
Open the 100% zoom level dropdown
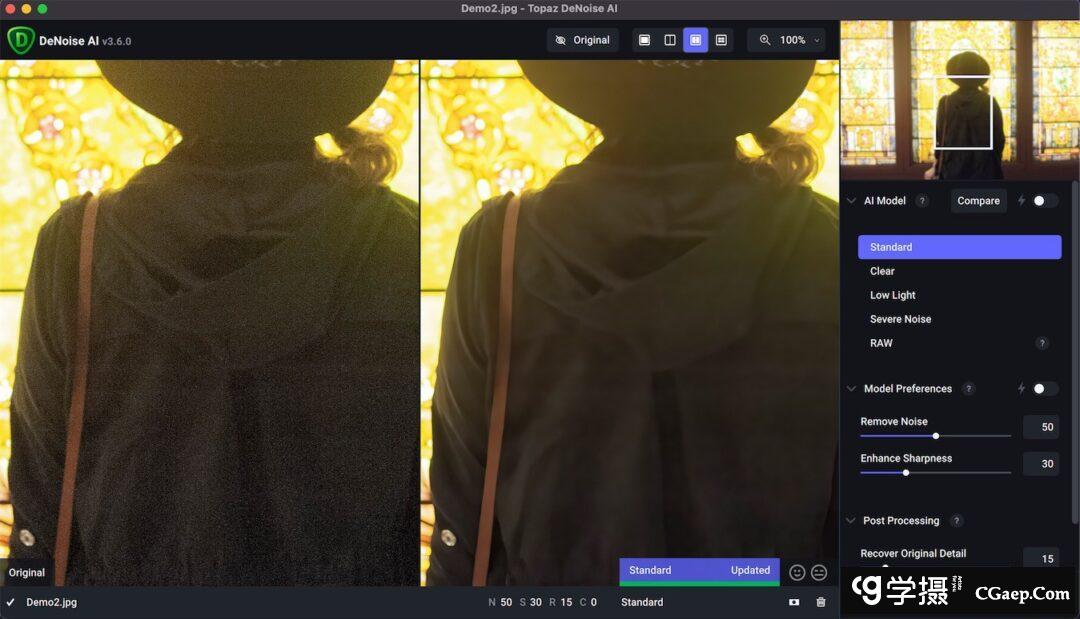tap(791, 40)
